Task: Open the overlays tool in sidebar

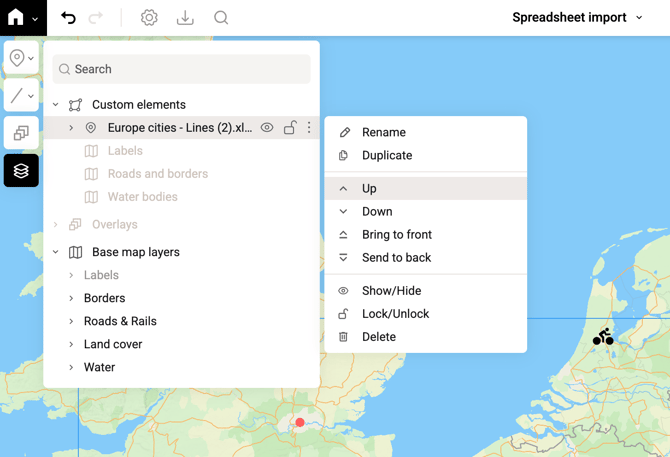Action: [x=21, y=133]
